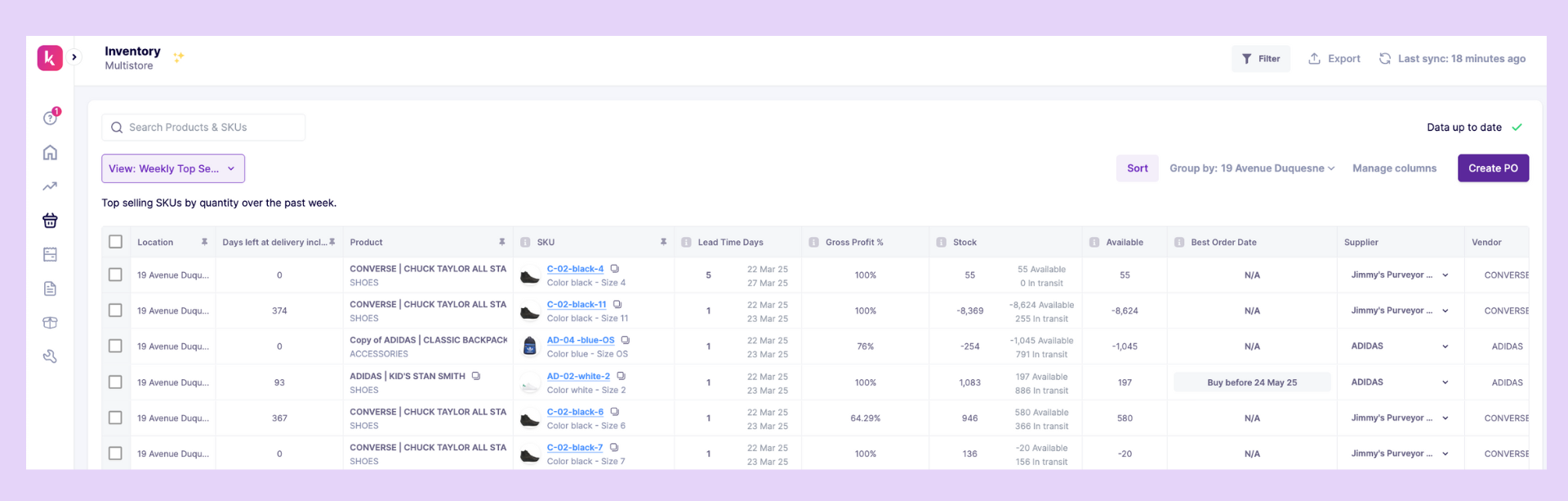Click Export
The width and height of the screenshot is (1568, 501).
click(1334, 59)
